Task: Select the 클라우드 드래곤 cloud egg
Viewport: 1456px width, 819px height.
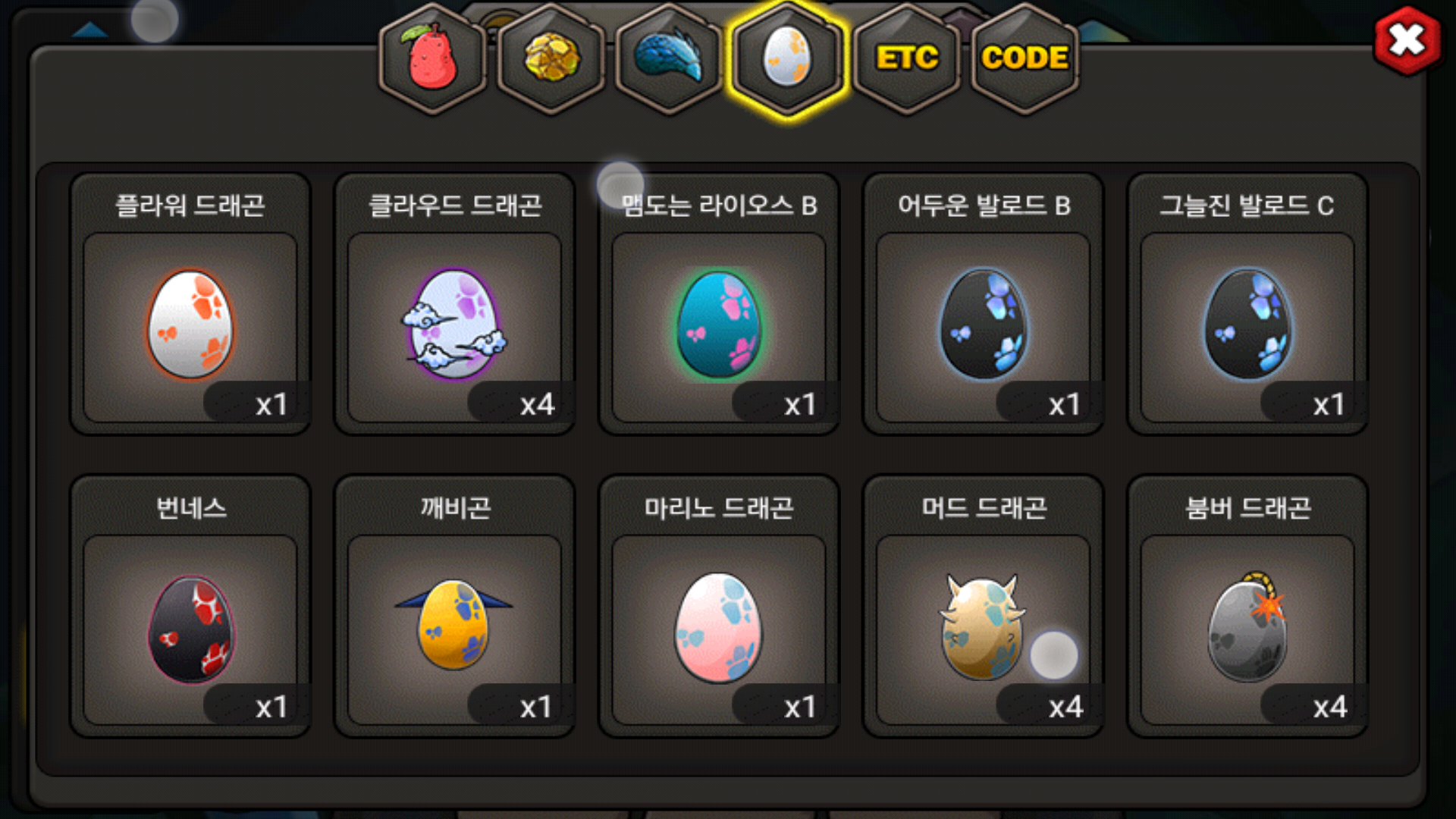Action: coord(455,325)
